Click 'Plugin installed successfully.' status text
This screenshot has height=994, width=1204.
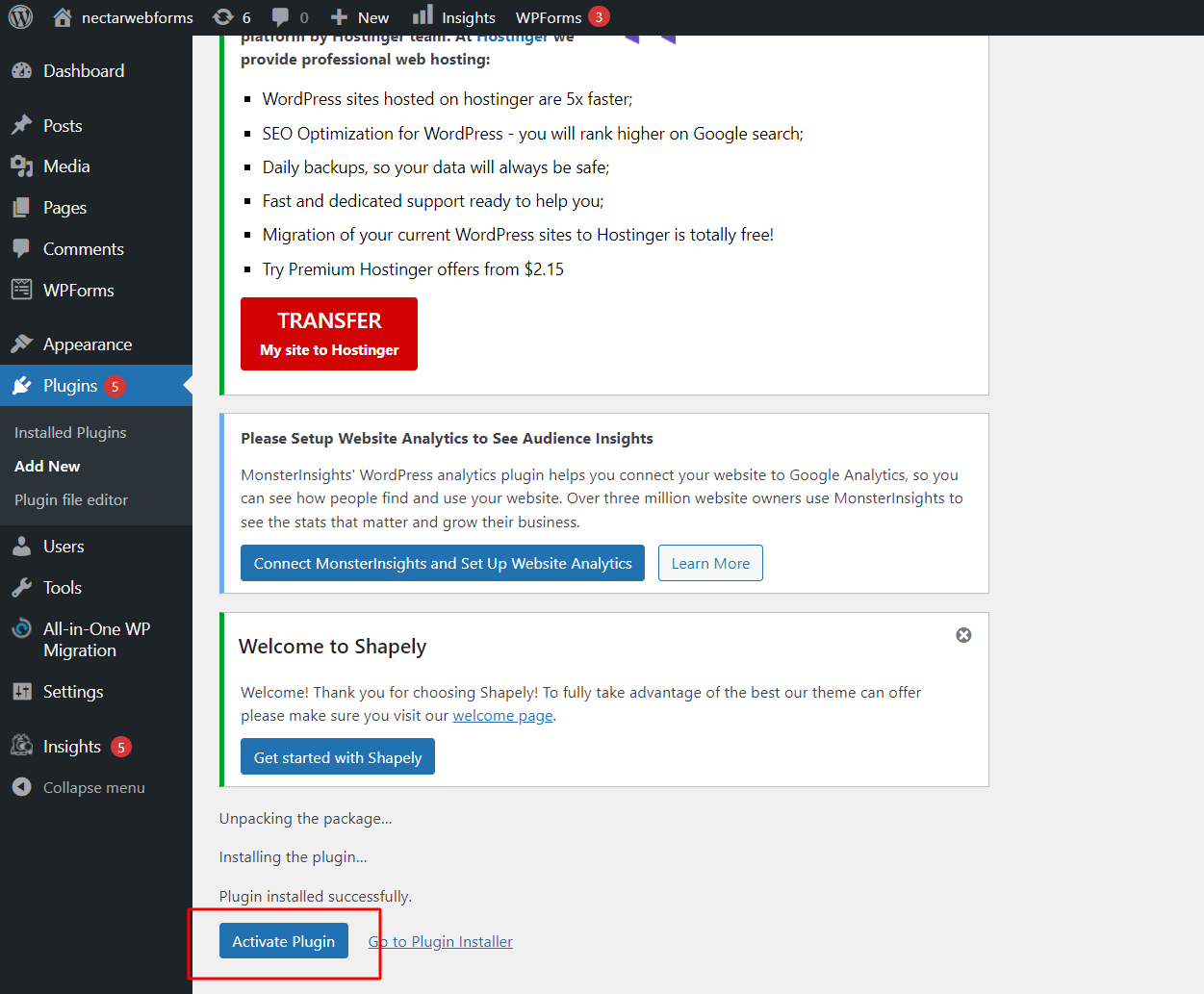click(x=316, y=897)
